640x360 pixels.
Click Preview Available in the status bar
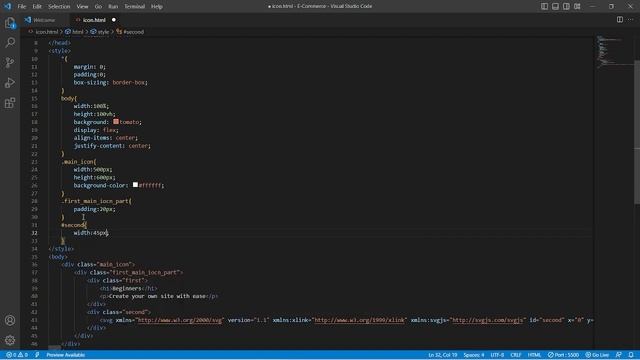coord(66,355)
